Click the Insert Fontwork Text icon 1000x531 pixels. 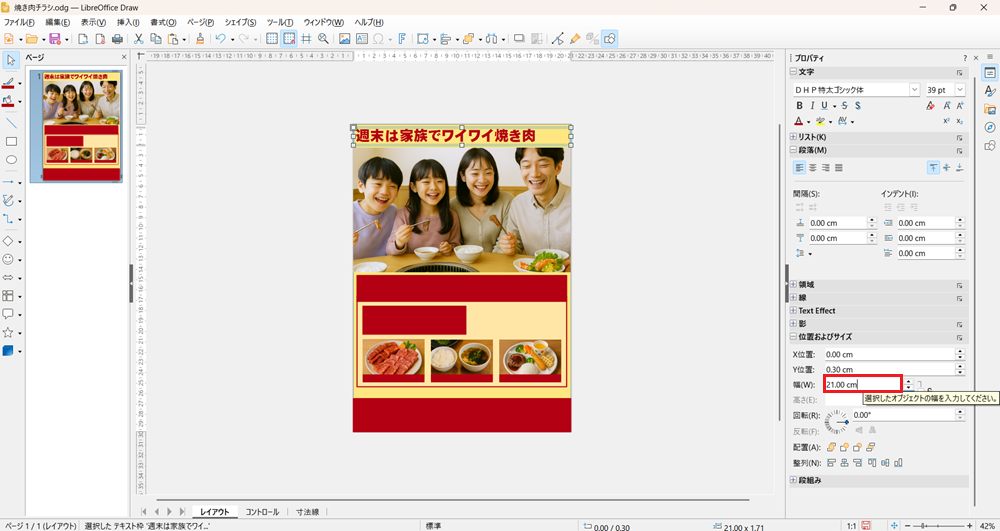(402, 39)
